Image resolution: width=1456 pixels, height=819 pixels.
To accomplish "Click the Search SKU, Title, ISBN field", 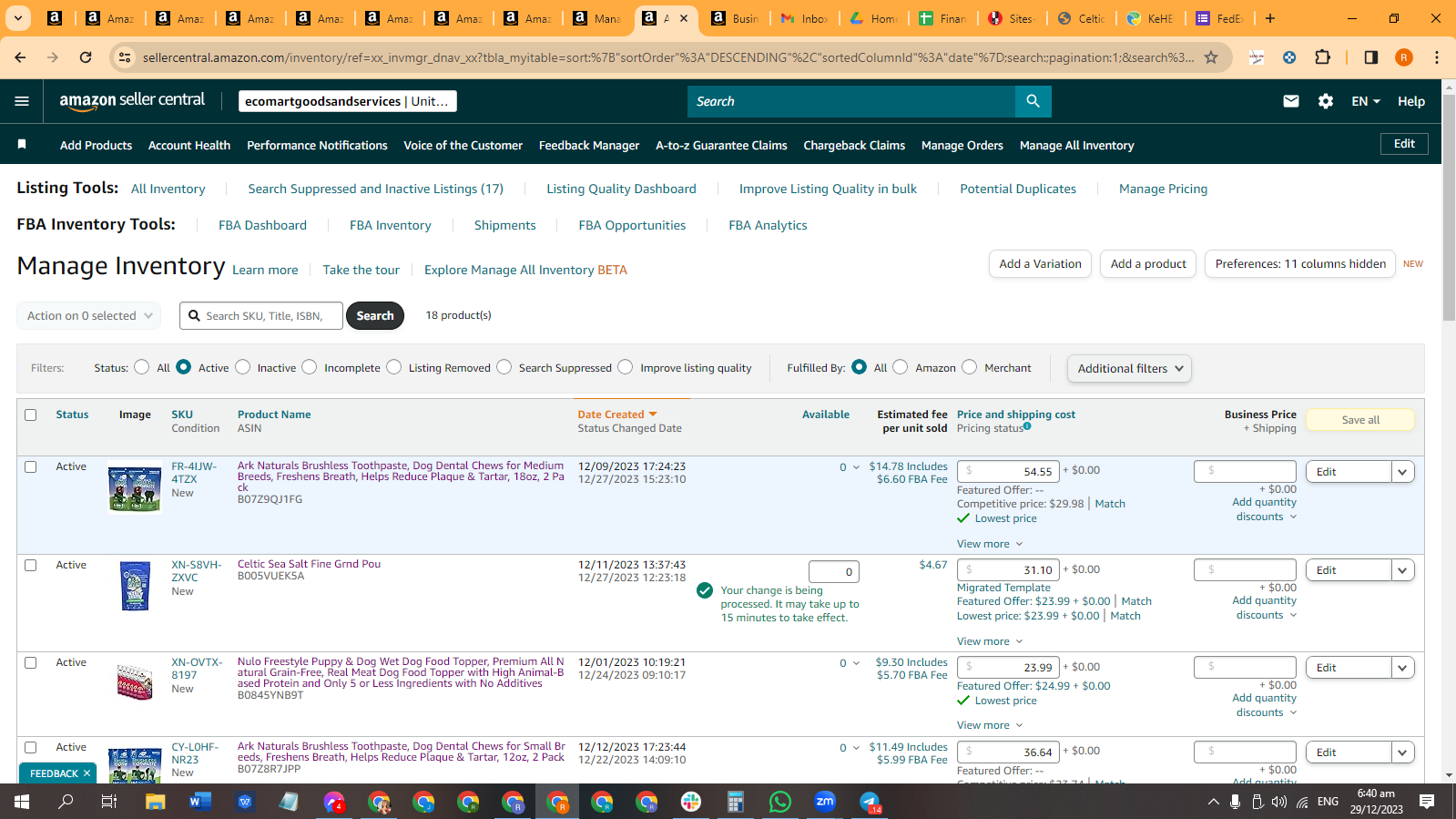I will 261,315.
